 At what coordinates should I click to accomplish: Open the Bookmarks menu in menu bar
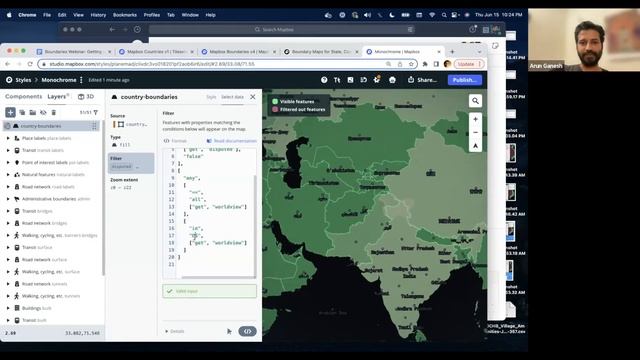(124, 15)
